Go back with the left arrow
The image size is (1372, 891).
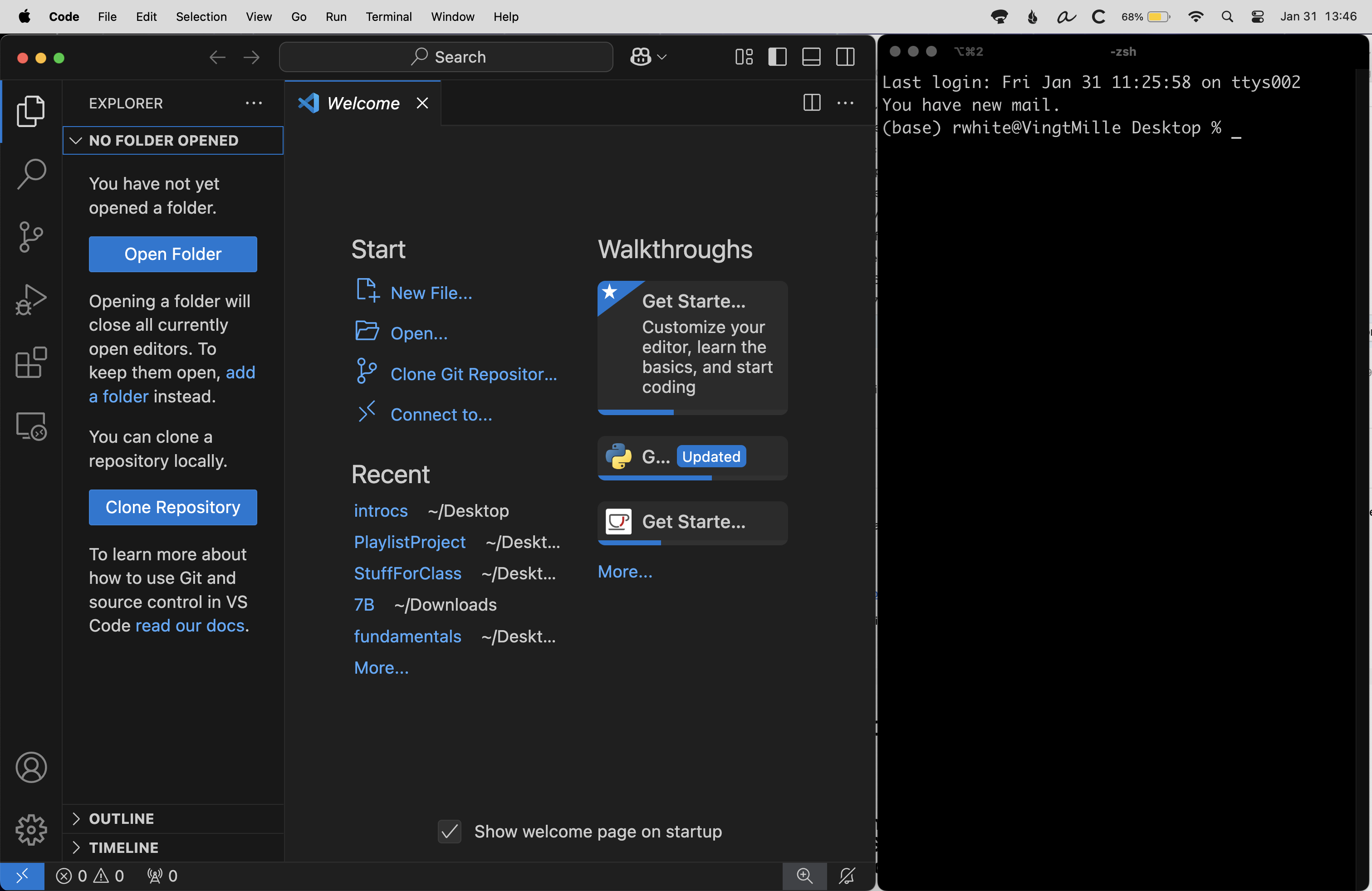click(x=217, y=57)
